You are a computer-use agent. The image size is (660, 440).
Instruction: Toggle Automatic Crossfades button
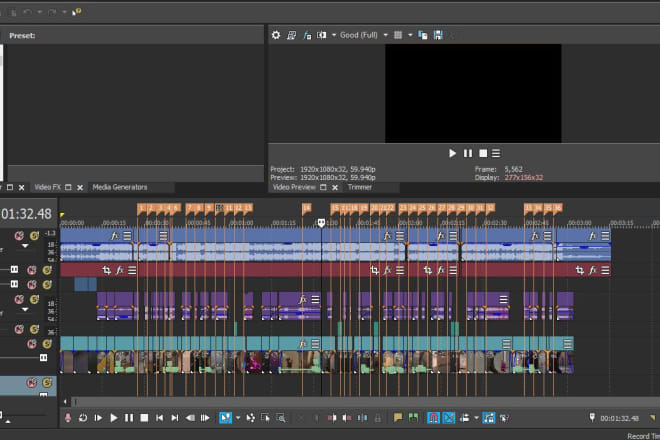tap(449, 418)
